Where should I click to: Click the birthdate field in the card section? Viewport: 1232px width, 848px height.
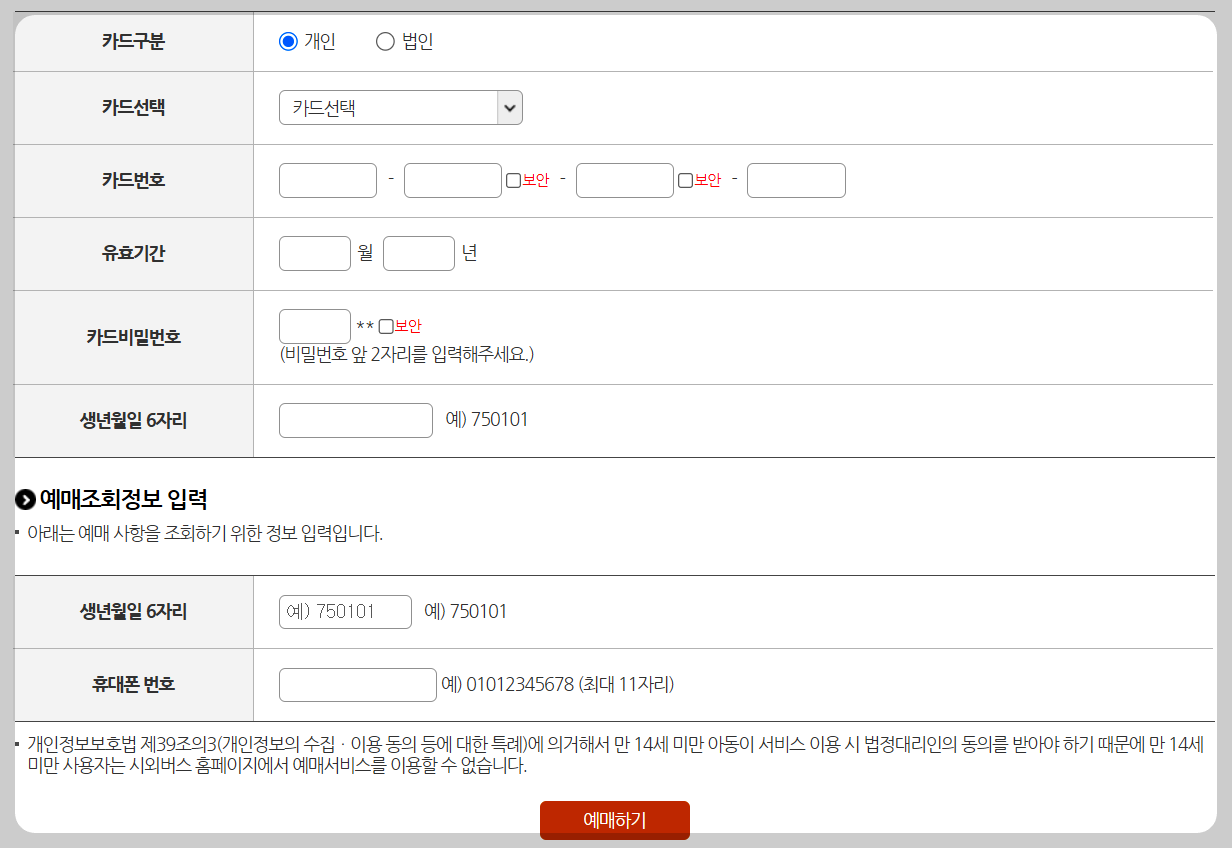tap(355, 420)
